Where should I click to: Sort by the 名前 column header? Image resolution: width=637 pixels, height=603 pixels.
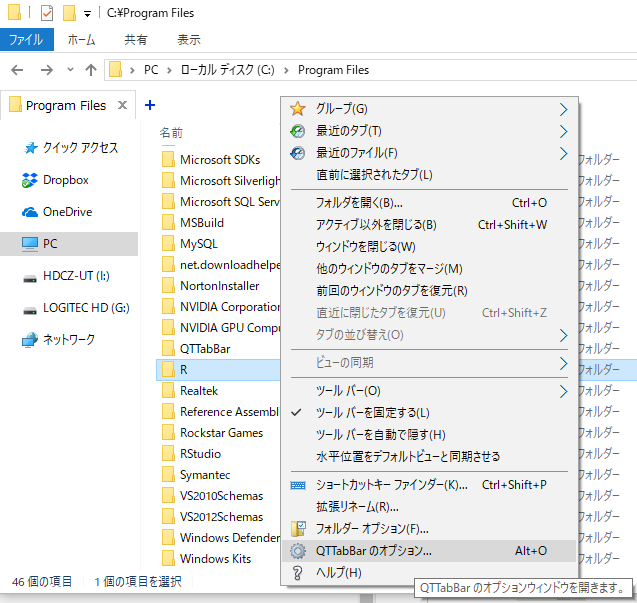point(171,133)
